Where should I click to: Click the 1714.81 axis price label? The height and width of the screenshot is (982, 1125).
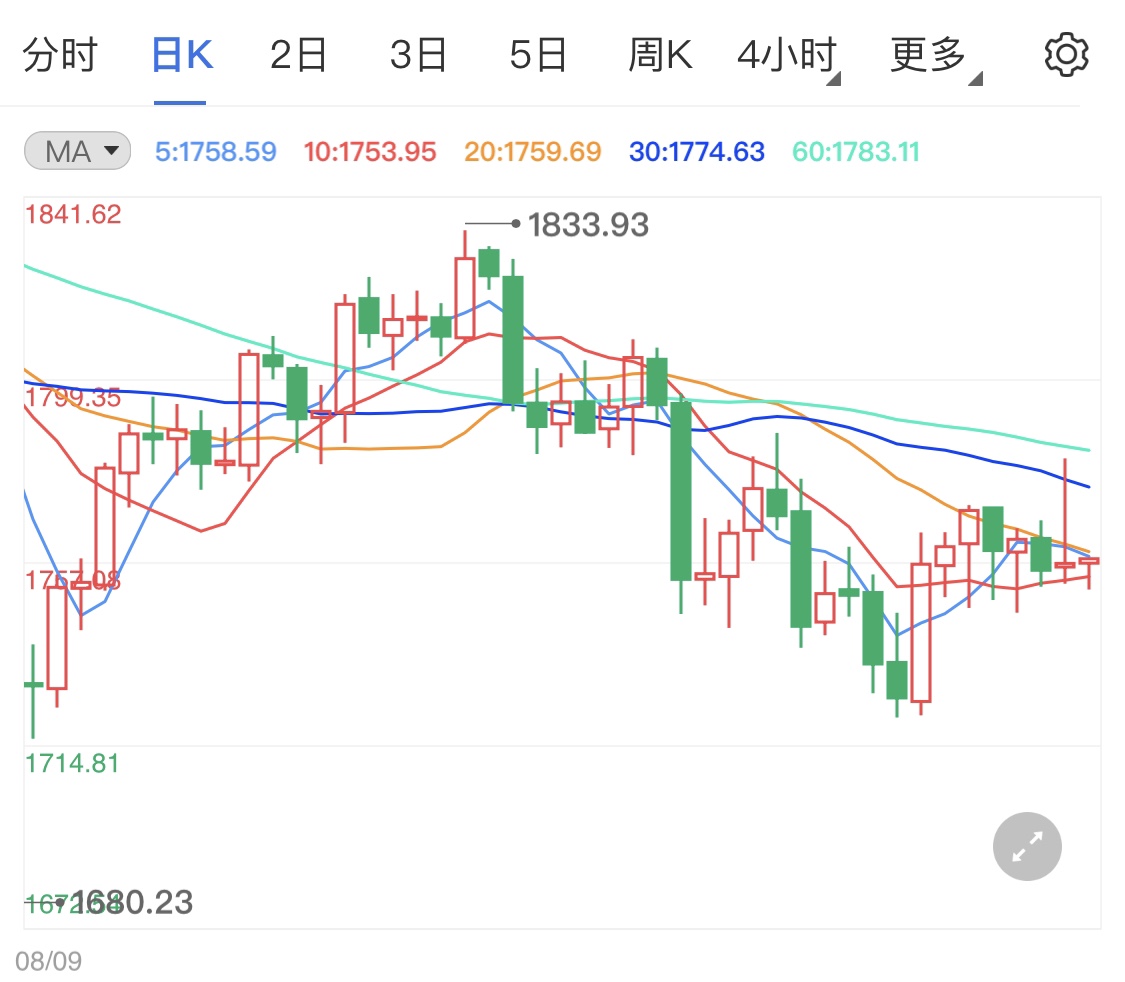(72, 763)
